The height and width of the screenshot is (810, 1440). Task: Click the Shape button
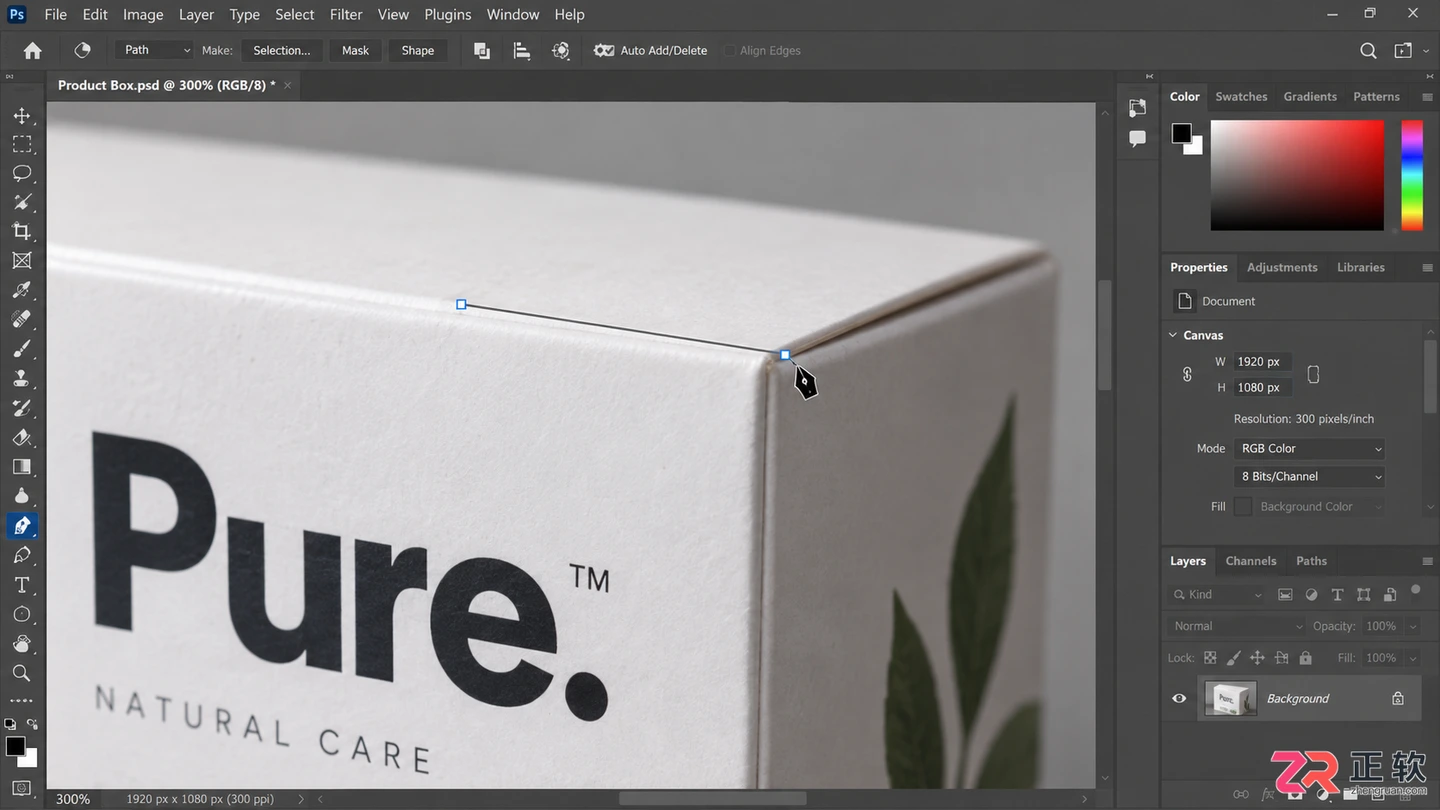pos(418,50)
